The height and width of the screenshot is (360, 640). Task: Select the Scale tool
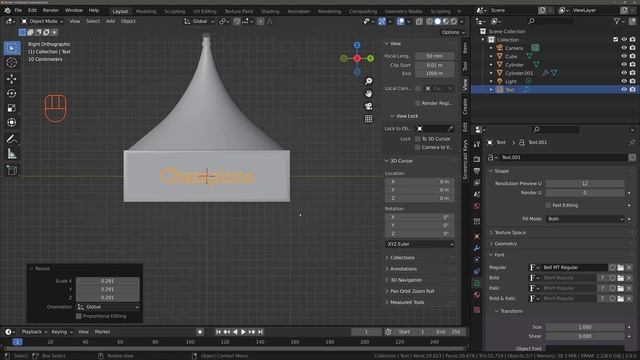coord(12,108)
